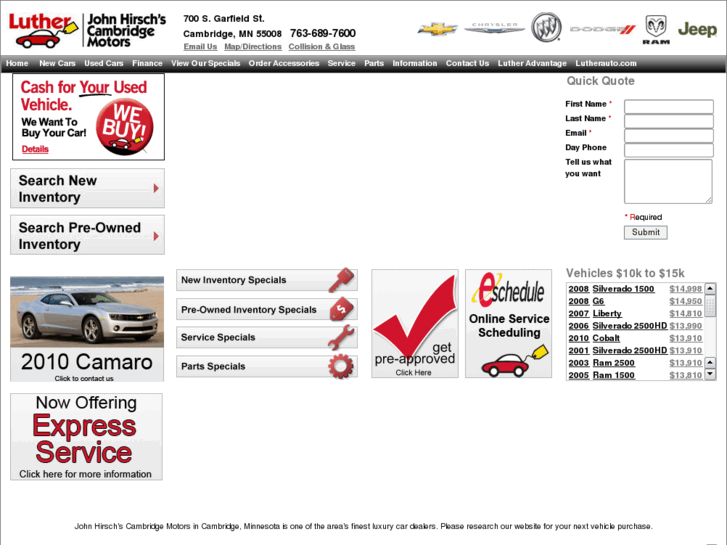Submit the Quick Quote form
The width and height of the screenshot is (727, 545).
645,232
